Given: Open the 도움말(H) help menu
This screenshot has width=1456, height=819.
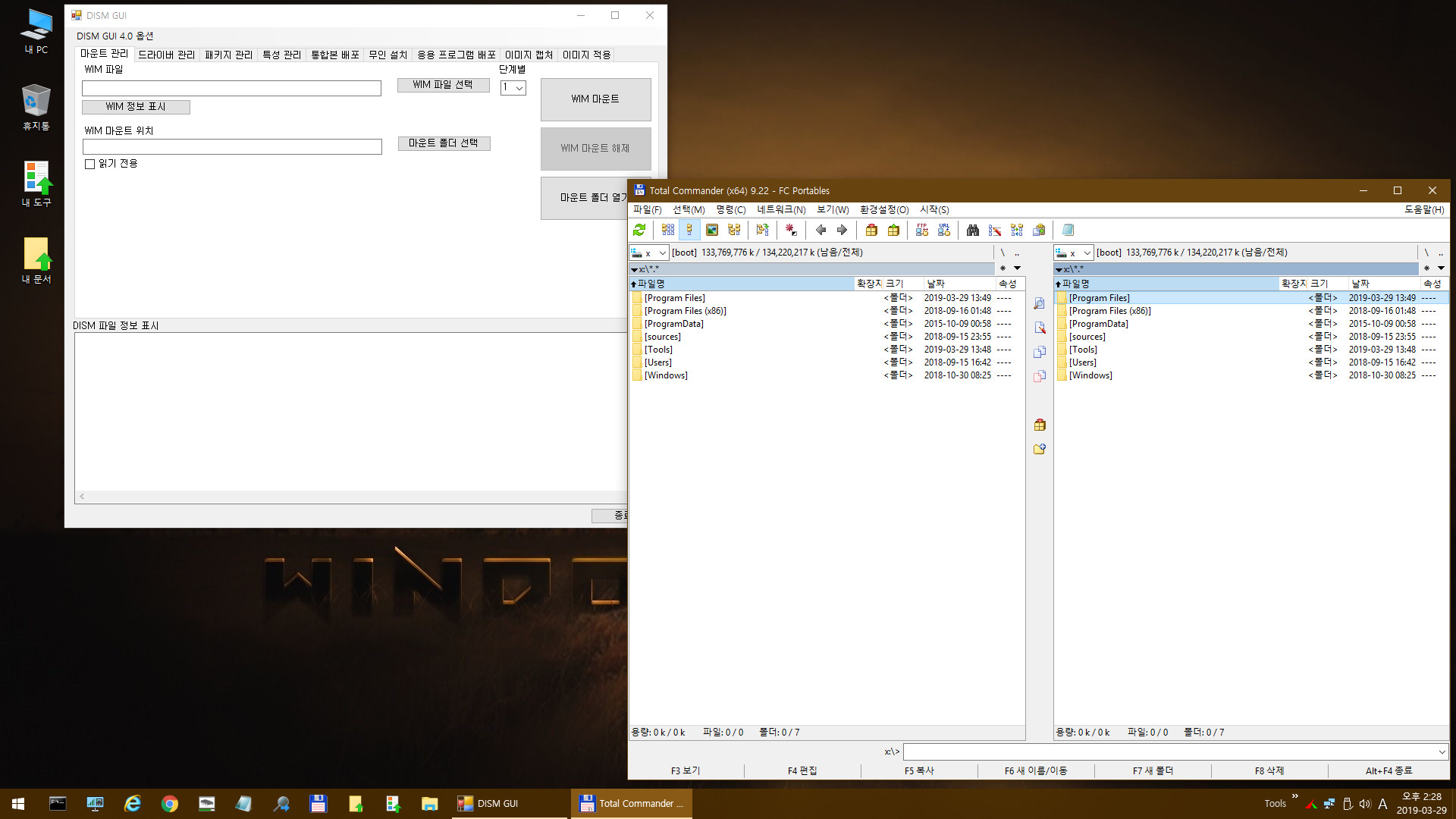Looking at the screenshot, I should coord(1423,210).
